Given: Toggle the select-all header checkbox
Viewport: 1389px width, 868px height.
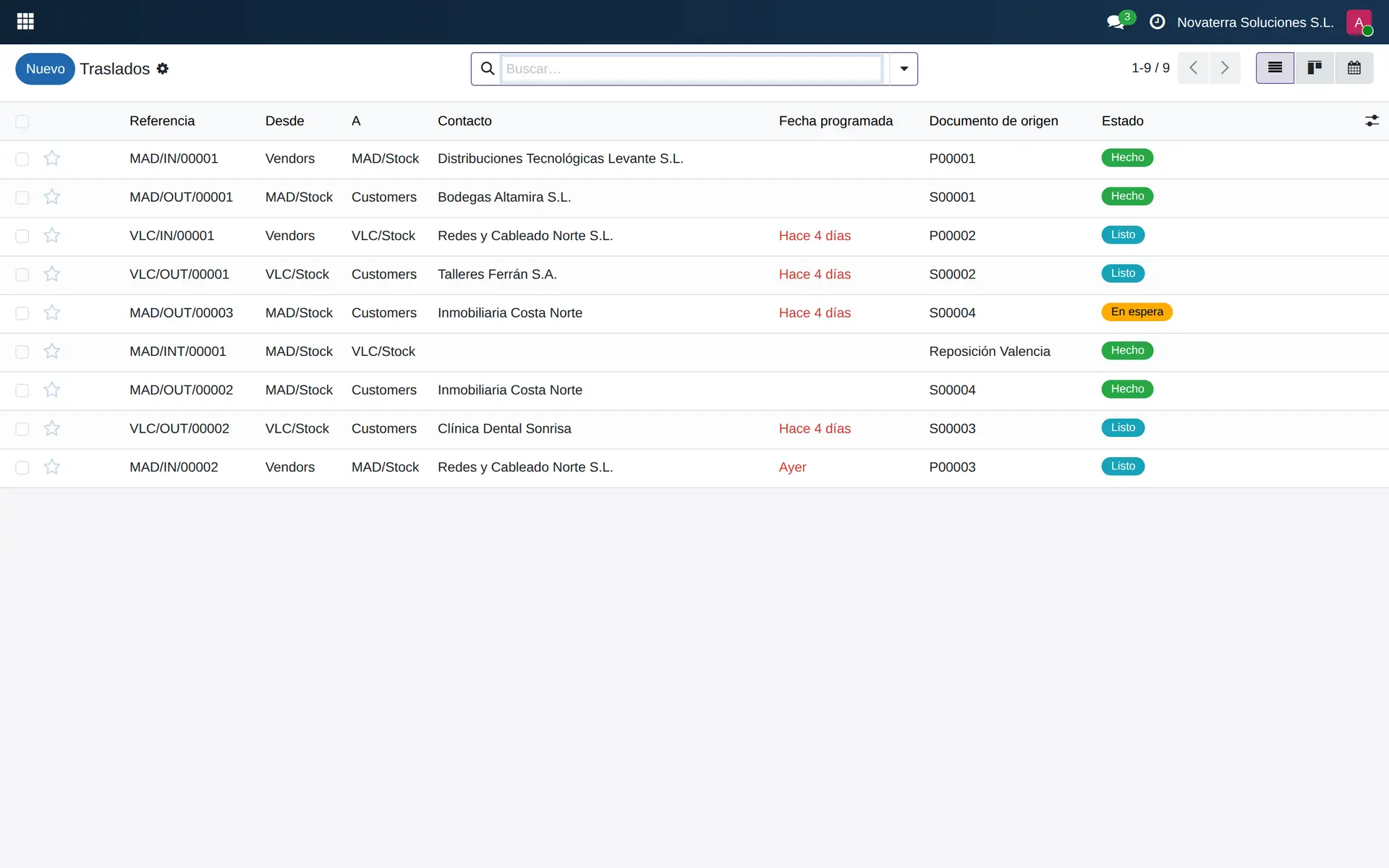Looking at the screenshot, I should [22, 122].
